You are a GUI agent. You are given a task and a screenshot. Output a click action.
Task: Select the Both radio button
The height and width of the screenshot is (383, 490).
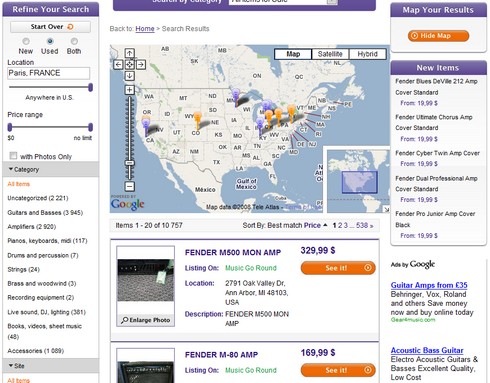[74, 41]
